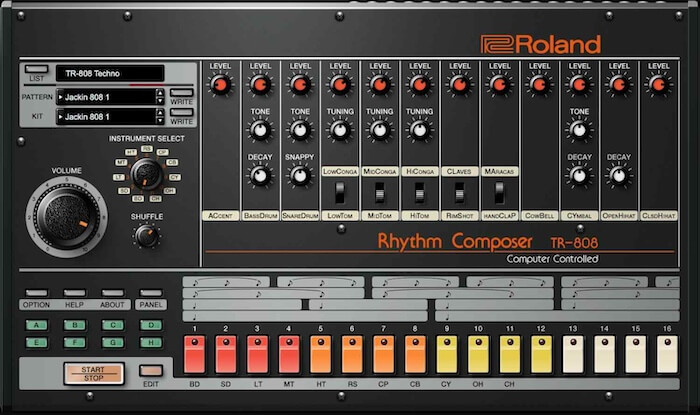
Task: Click the Snare Drum Snappy knob
Action: tap(300, 175)
